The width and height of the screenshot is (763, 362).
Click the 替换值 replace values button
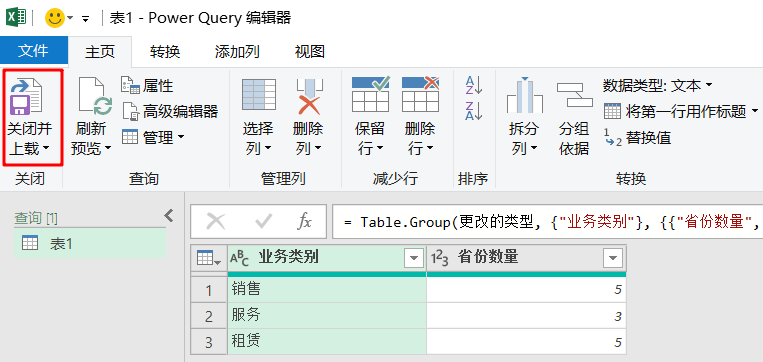pyautogui.click(x=637, y=138)
